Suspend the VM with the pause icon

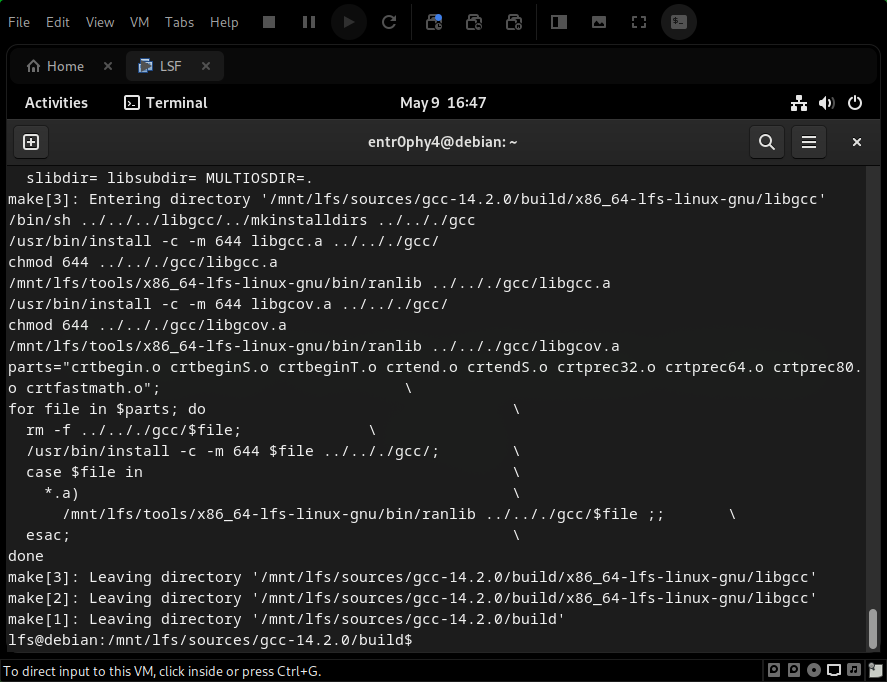(x=309, y=22)
